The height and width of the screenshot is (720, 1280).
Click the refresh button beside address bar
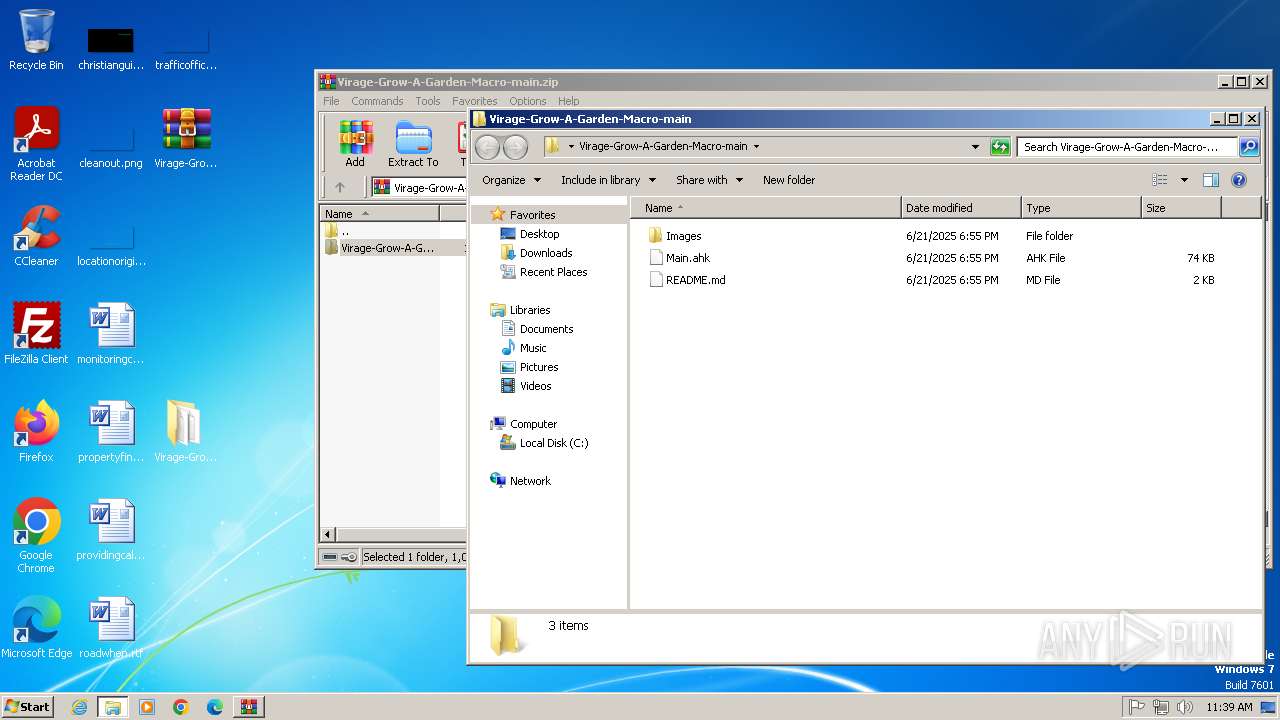[x=1000, y=147]
